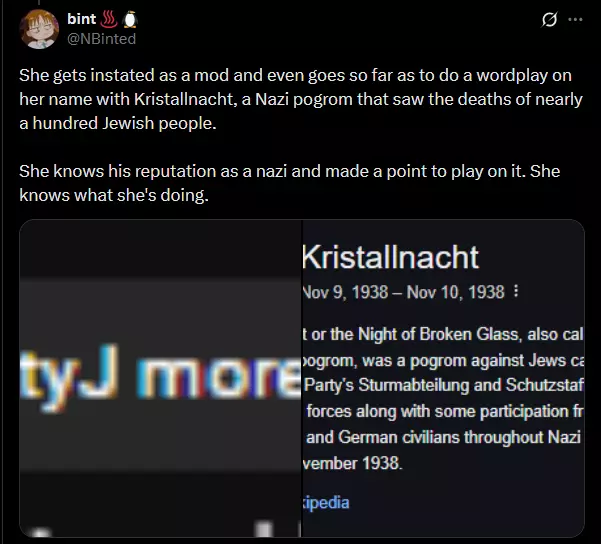Click the 'Sturmabteilung and Schutzstaf' line
Image resolution: width=601 pixels, height=544 pixels.
pyautogui.click(x=444, y=385)
